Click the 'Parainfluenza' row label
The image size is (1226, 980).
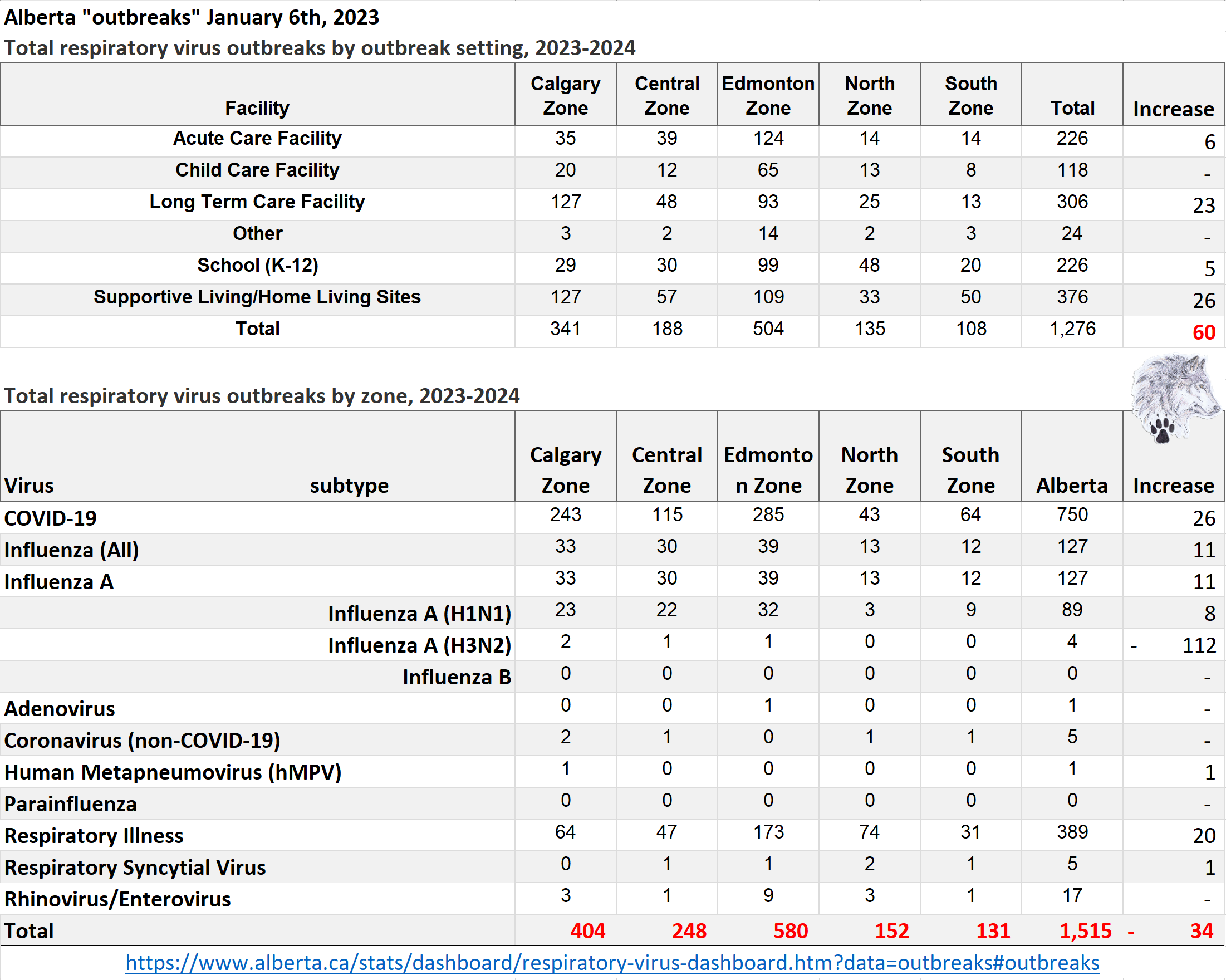point(71,805)
